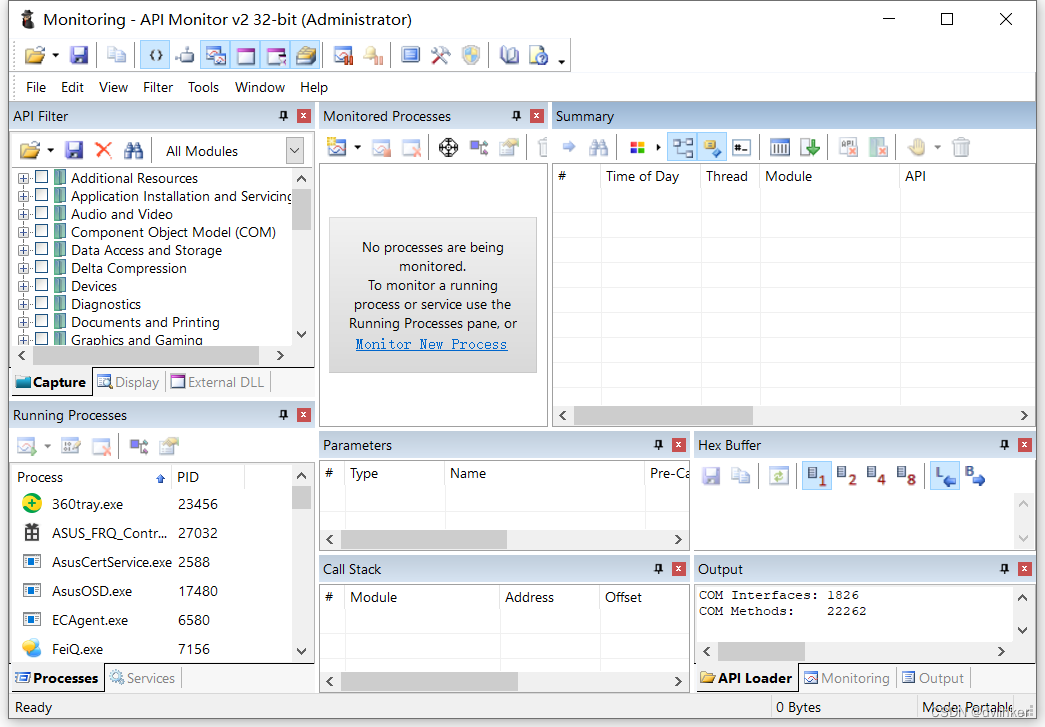Click the trash can icon in Summary toolbar
Screen dimensions: 1045x727
coord(961,147)
